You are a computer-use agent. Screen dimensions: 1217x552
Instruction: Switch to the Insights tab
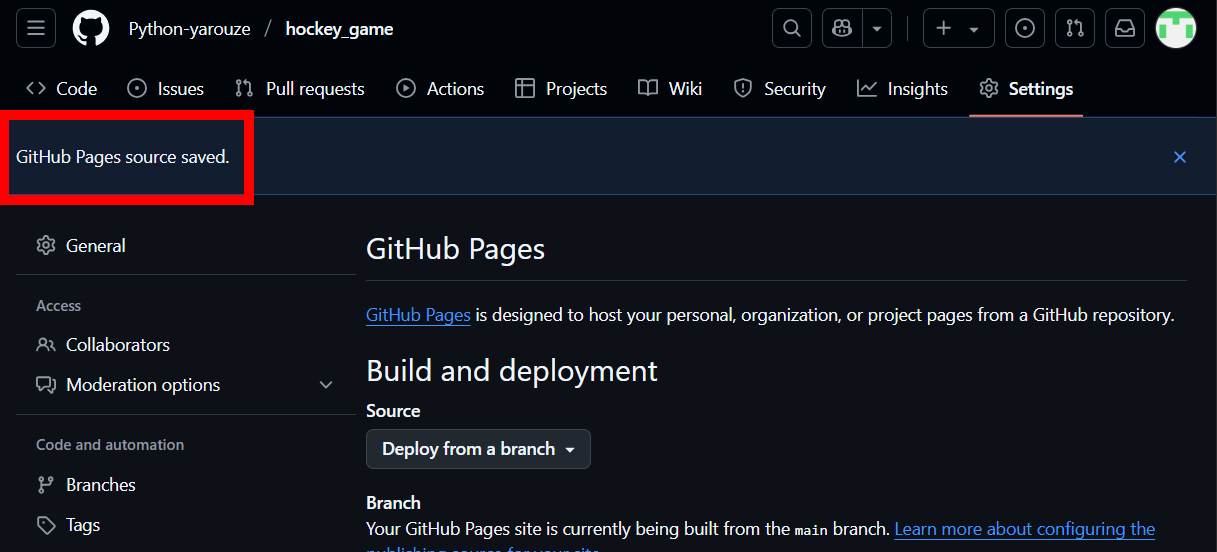click(x=902, y=89)
